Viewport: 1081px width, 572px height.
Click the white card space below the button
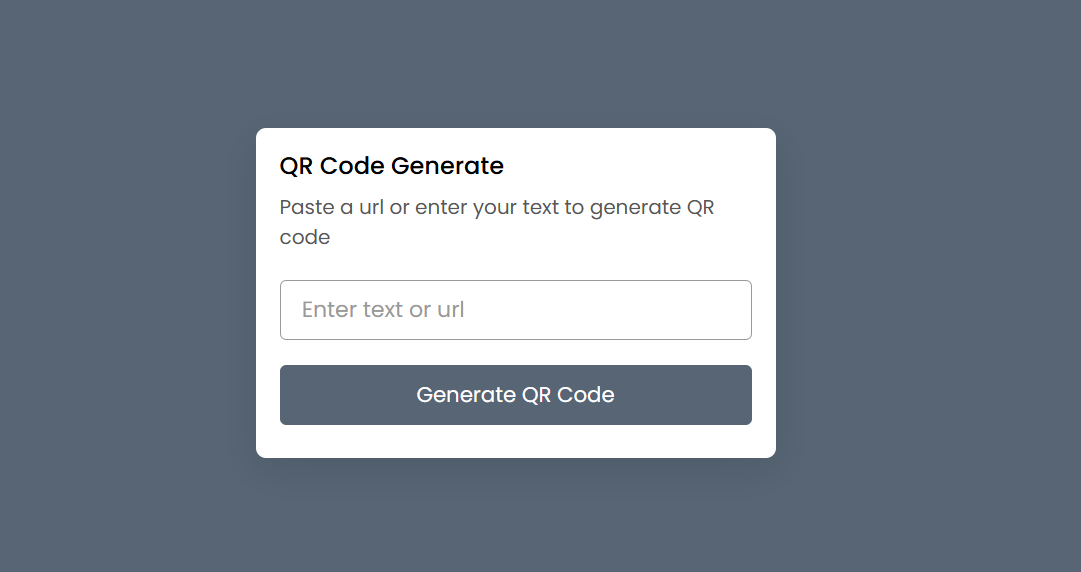point(515,442)
